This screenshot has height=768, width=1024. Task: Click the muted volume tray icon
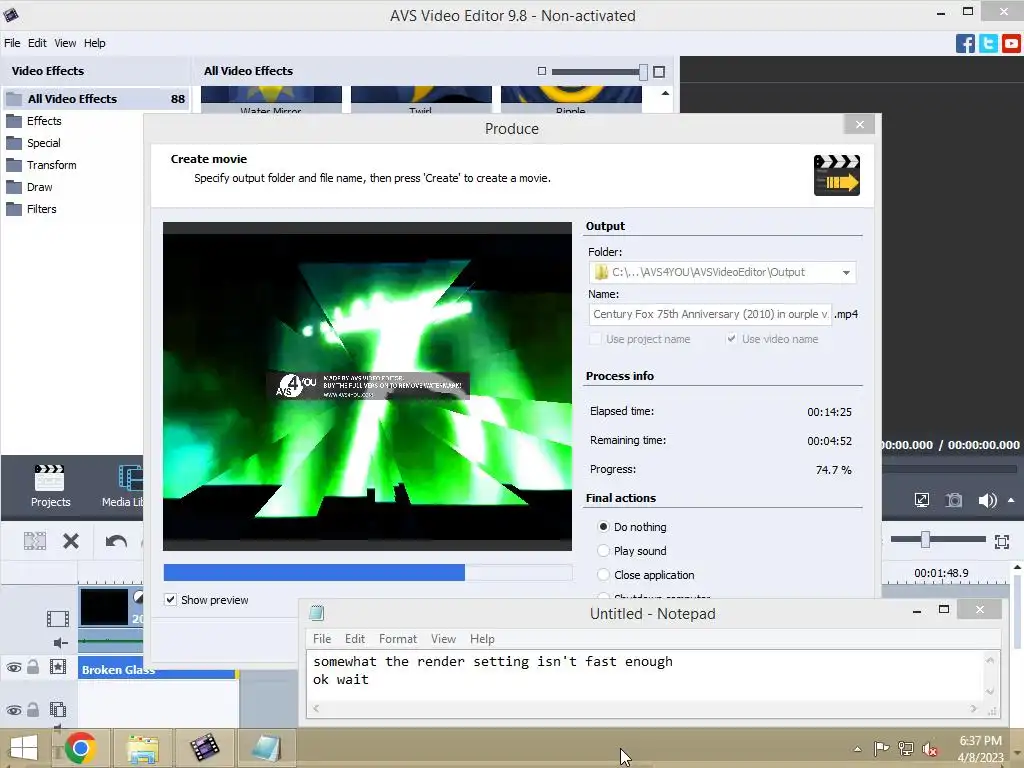[930, 749]
